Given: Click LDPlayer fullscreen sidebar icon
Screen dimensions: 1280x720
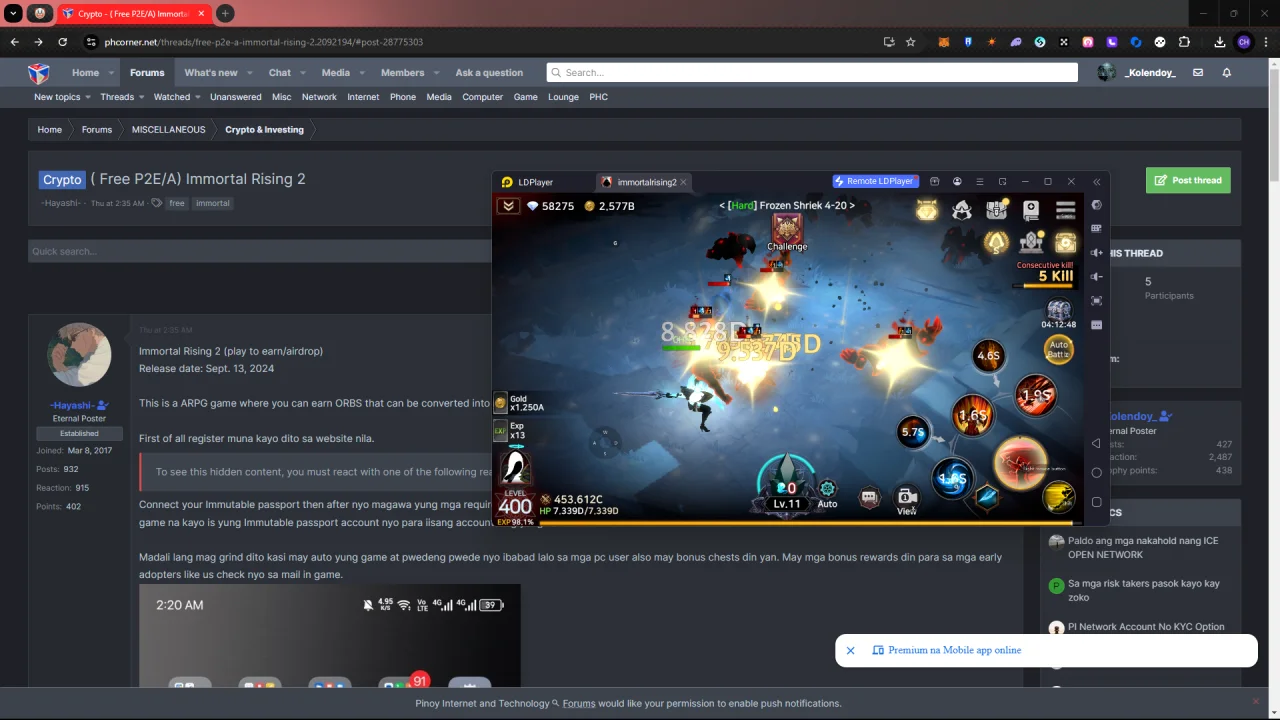Looking at the screenshot, I should coord(1097,301).
